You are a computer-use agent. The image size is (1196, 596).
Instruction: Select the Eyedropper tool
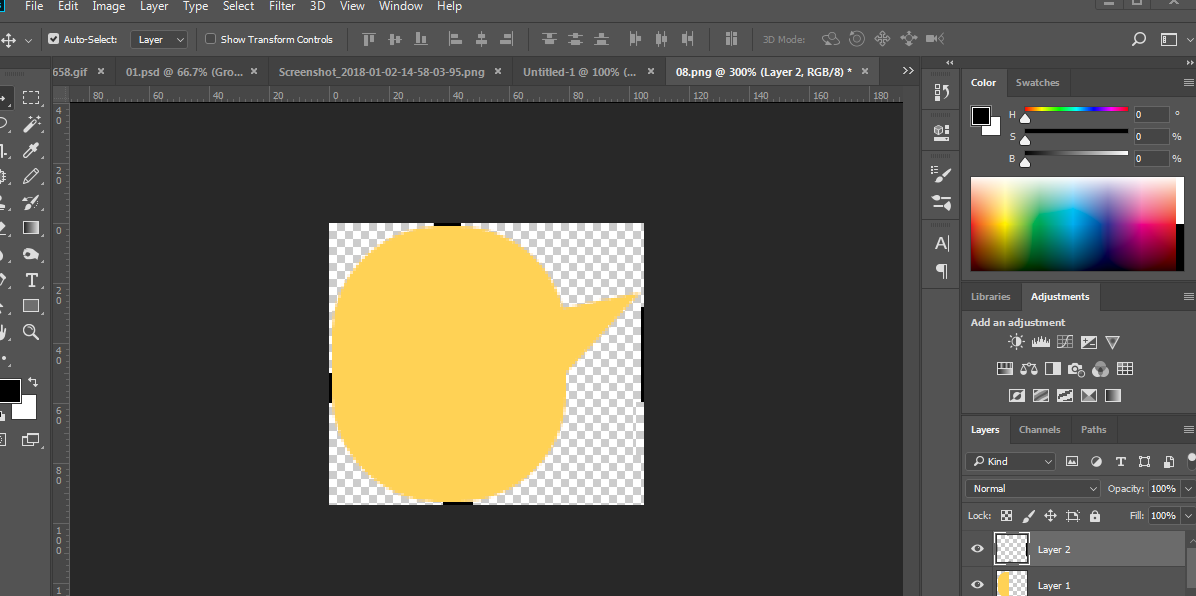coord(31,150)
